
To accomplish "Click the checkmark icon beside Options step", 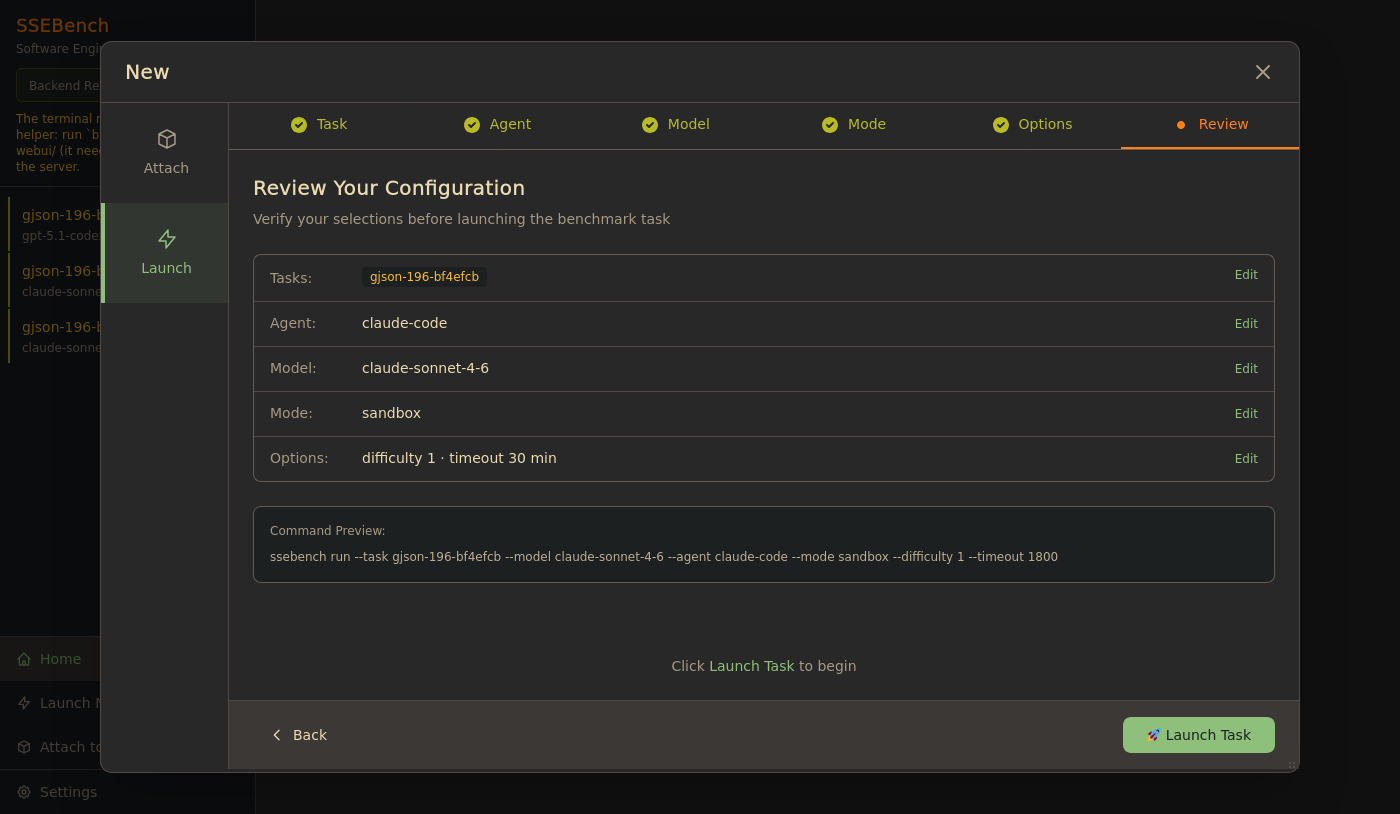I will pyautogui.click(x=1001, y=125).
